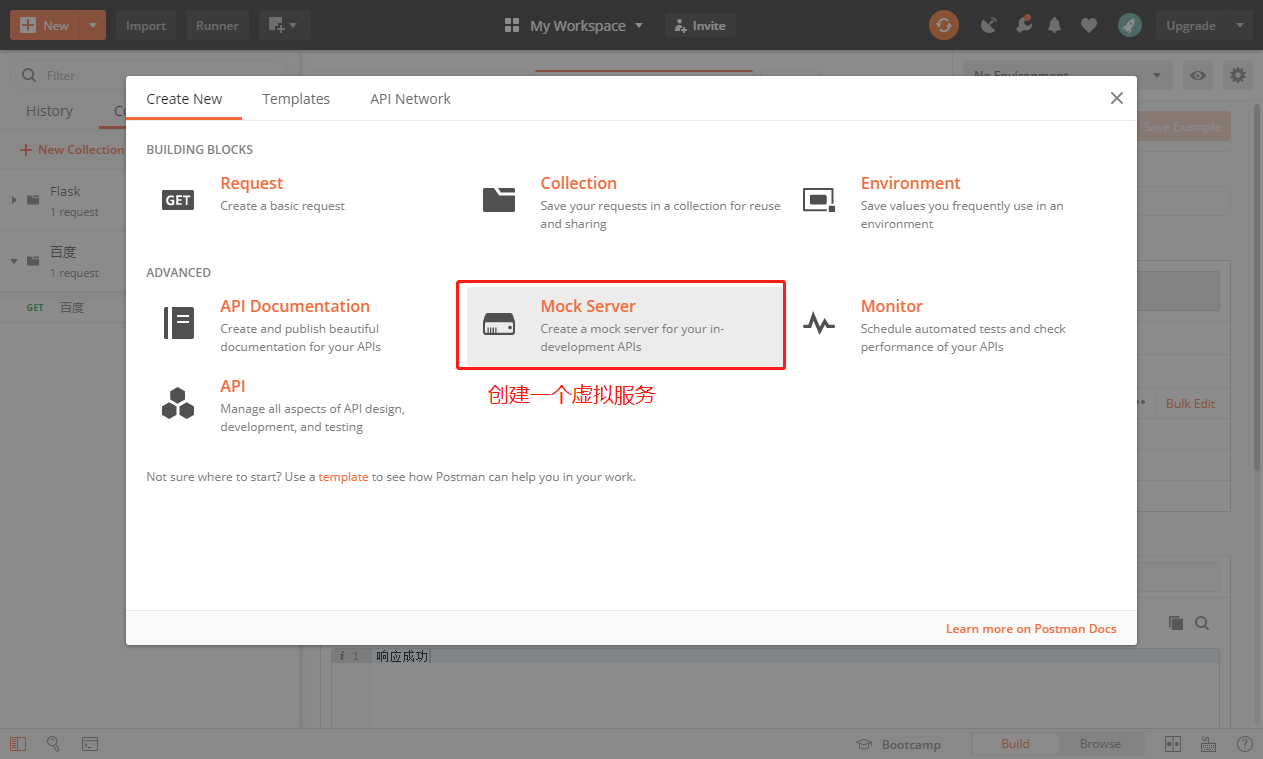Image resolution: width=1263 pixels, height=759 pixels.
Task: Open notifications via the bell icon
Action: (x=1054, y=24)
